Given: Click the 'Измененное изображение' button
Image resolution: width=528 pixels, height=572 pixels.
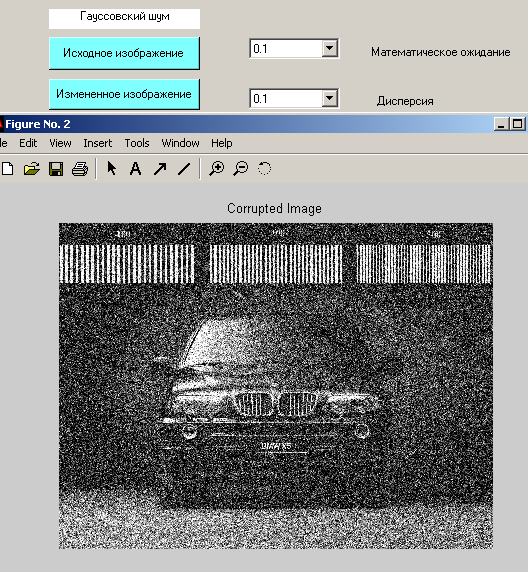Looking at the screenshot, I should [124, 94].
